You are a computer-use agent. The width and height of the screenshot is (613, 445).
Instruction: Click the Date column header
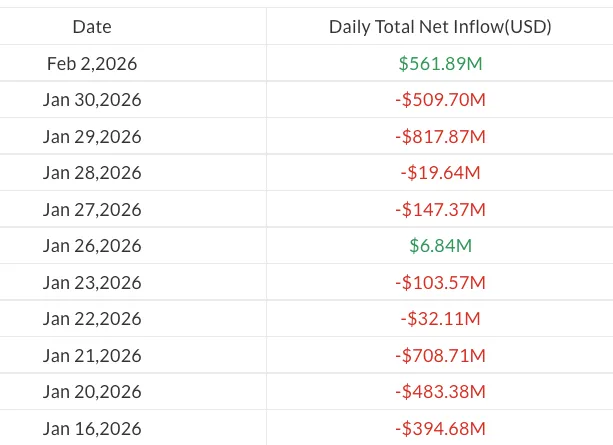tap(92, 27)
